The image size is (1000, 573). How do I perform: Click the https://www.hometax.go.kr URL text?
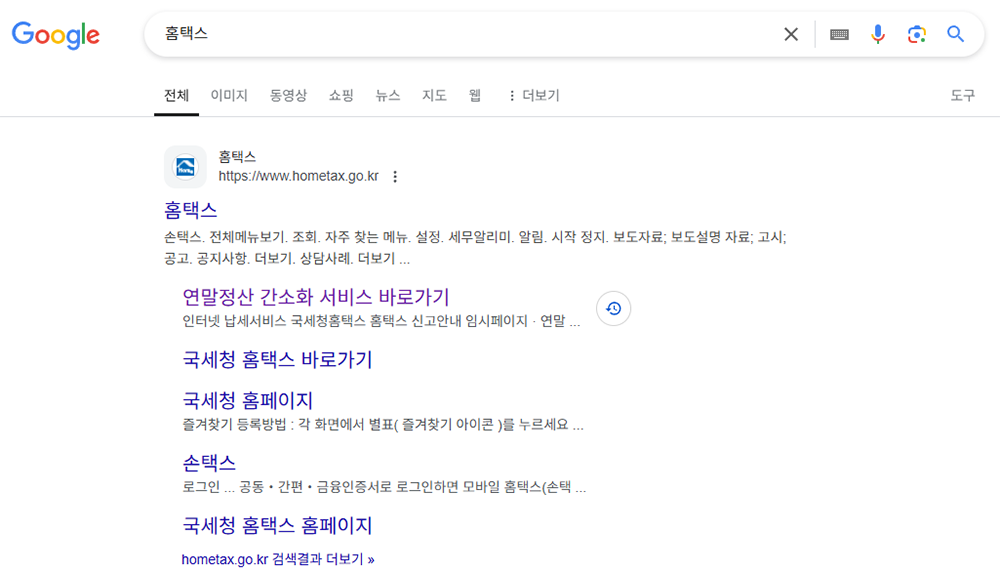pyautogui.click(x=298, y=176)
